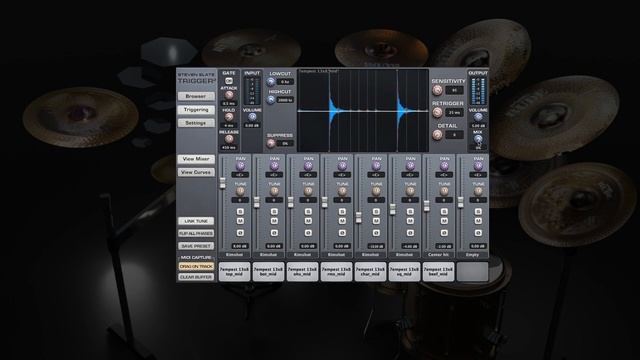Select the Tempest 13x8 beef_mid sample slot
The image size is (640, 360).
click(438, 272)
